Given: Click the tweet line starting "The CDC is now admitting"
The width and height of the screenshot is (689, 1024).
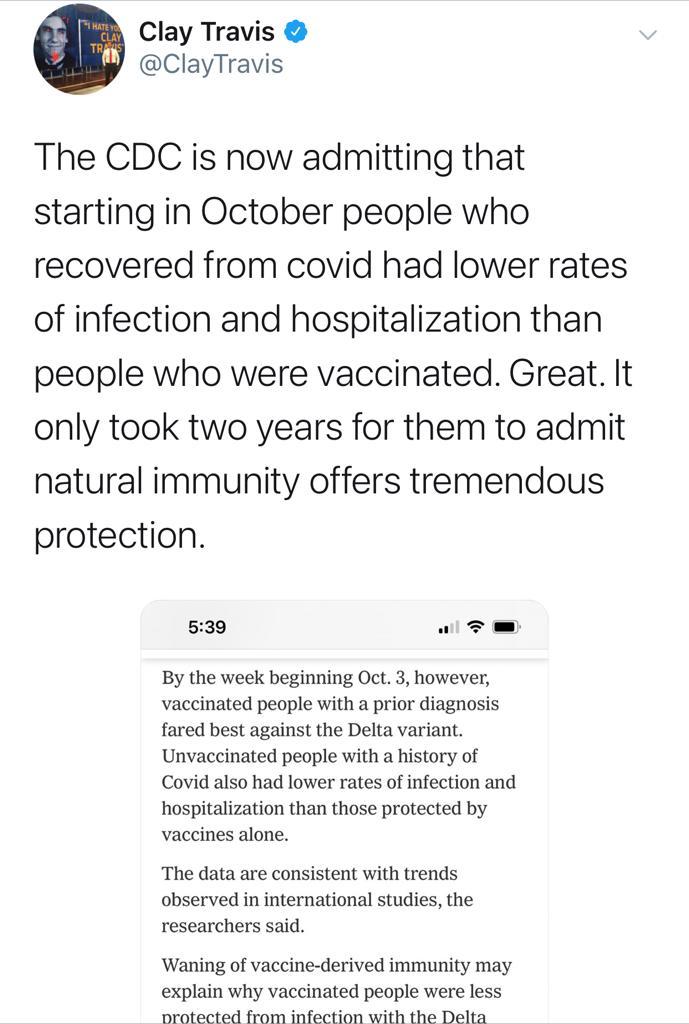Looking at the screenshot, I should [x=279, y=158].
